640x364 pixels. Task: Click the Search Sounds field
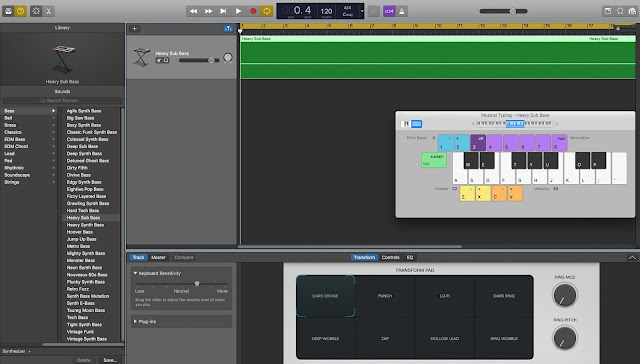(62, 100)
